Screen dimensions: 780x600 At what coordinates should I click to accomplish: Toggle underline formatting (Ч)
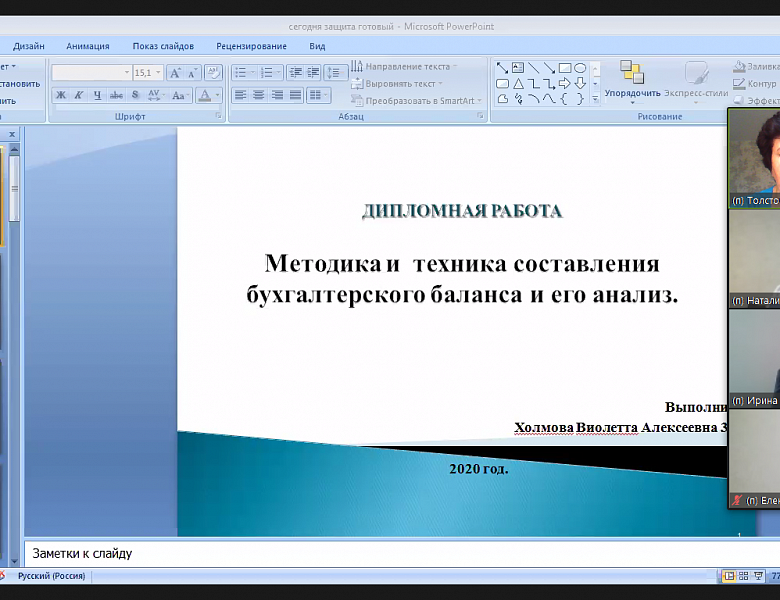[x=98, y=95]
